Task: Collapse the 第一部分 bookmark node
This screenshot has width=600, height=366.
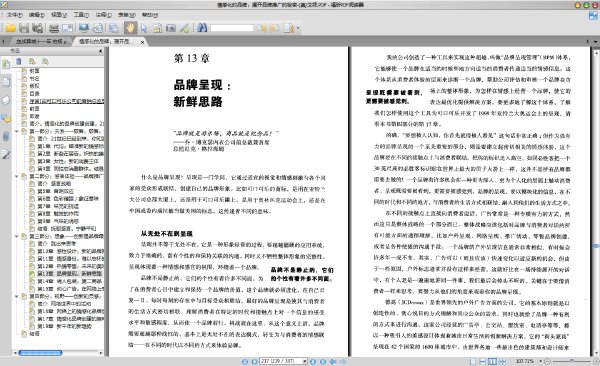Action: click(x=16, y=131)
